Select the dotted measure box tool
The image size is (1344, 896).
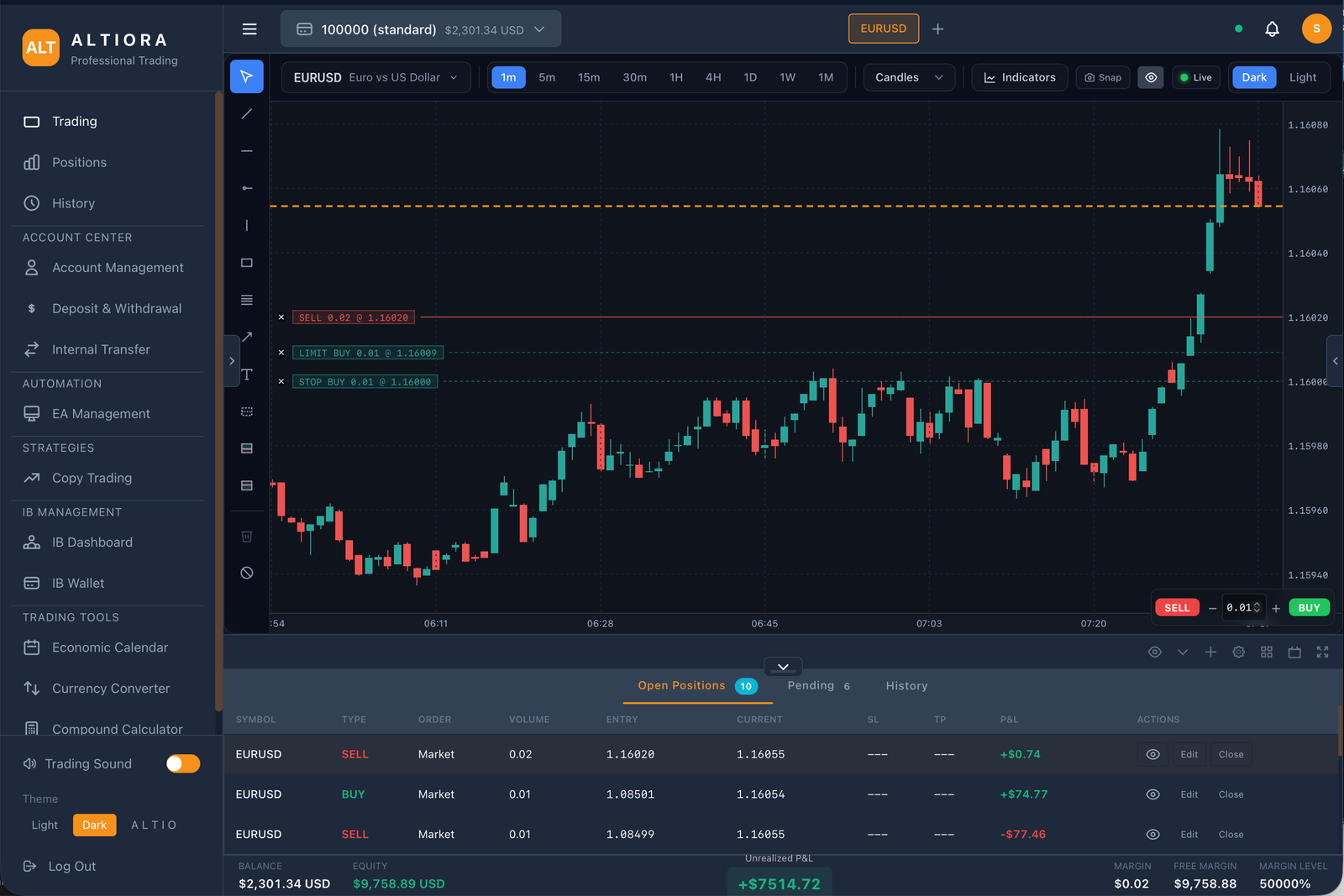[x=246, y=411]
